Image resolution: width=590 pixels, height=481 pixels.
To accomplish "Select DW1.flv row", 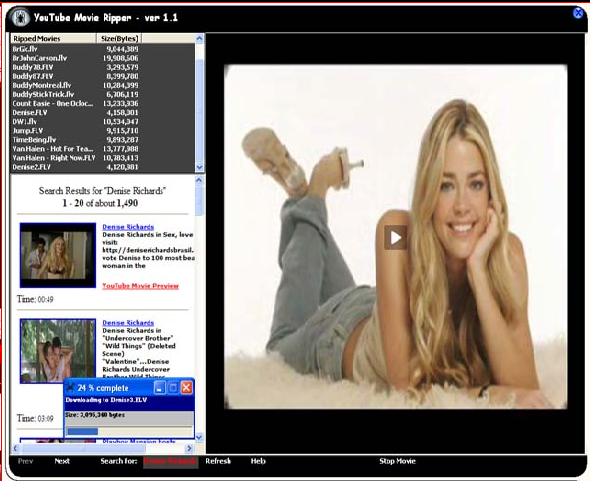I will [x=102, y=121].
